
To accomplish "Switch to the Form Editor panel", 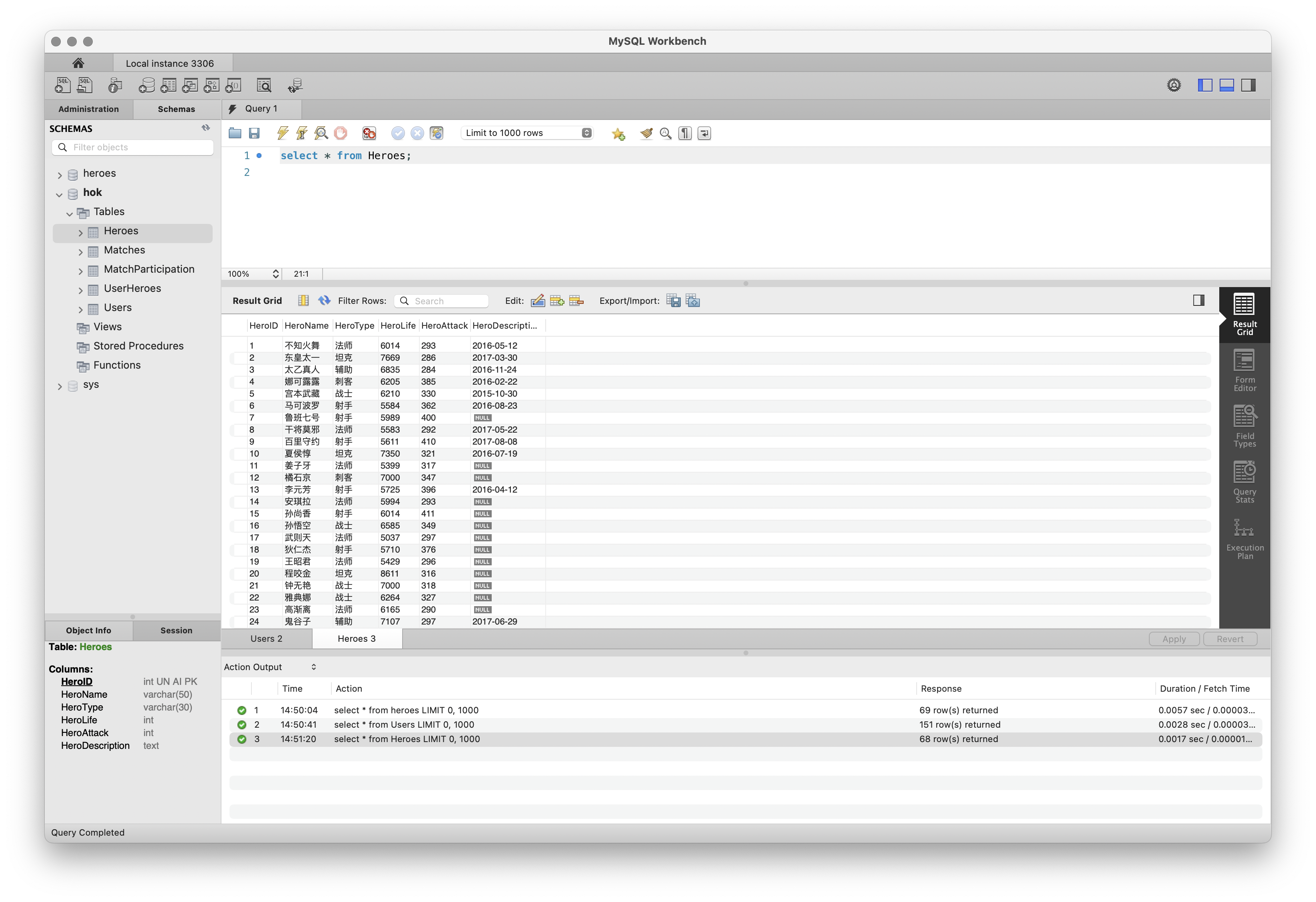I will point(1244,371).
